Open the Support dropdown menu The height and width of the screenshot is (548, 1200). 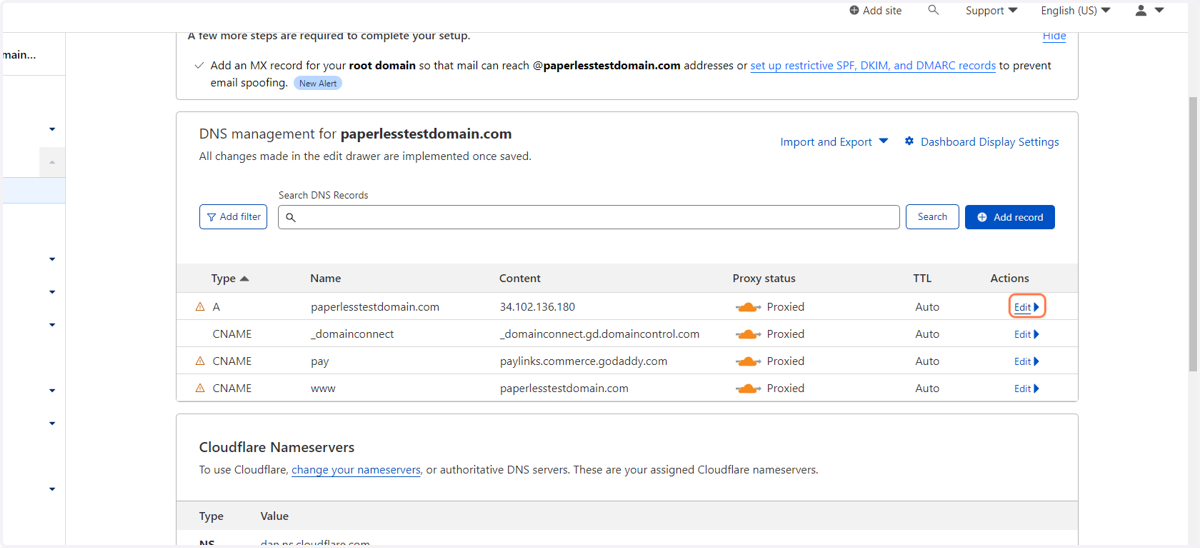(991, 10)
